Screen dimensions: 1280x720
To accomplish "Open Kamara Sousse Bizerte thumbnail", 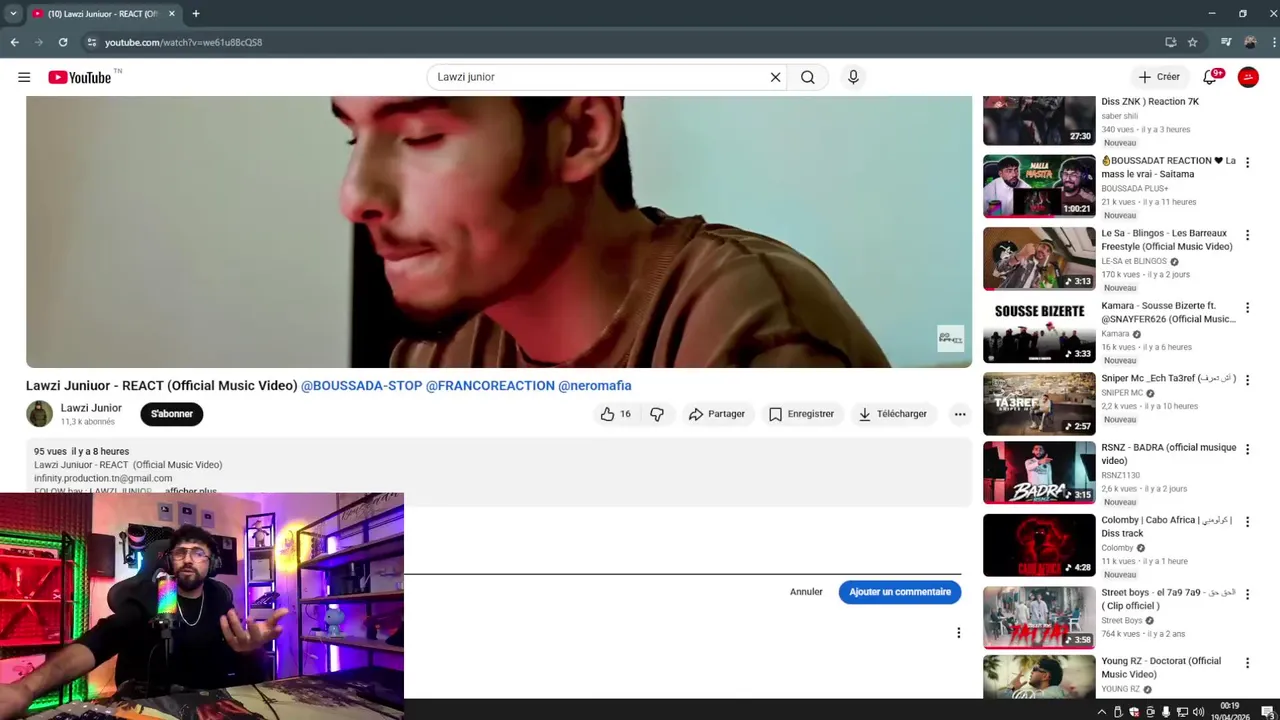I will (x=1039, y=331).
